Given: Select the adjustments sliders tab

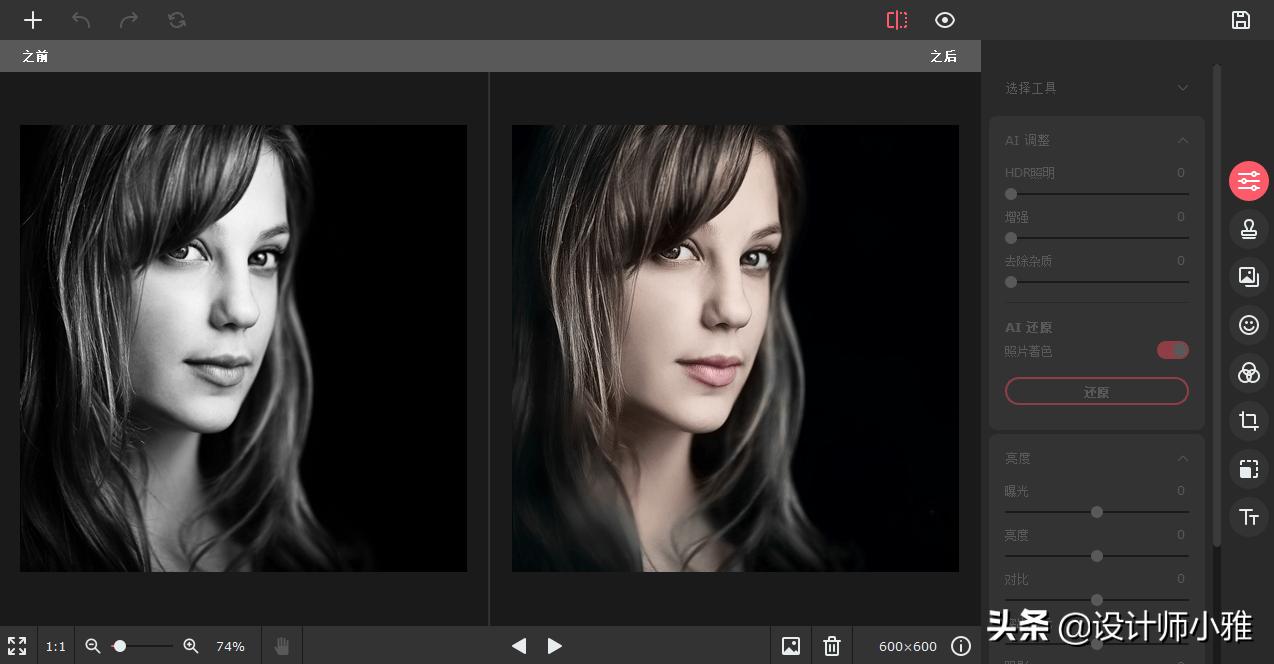Looking at the screenshot, I should [1248, 181].
